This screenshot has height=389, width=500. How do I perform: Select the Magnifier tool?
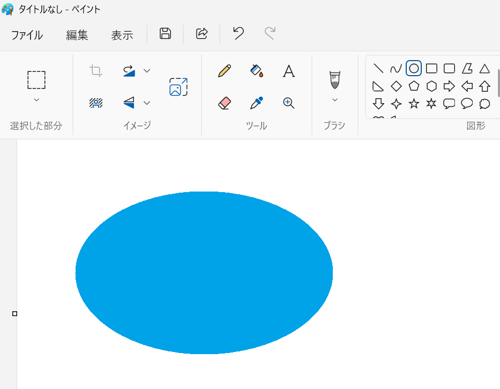click(x=289, y=103)
